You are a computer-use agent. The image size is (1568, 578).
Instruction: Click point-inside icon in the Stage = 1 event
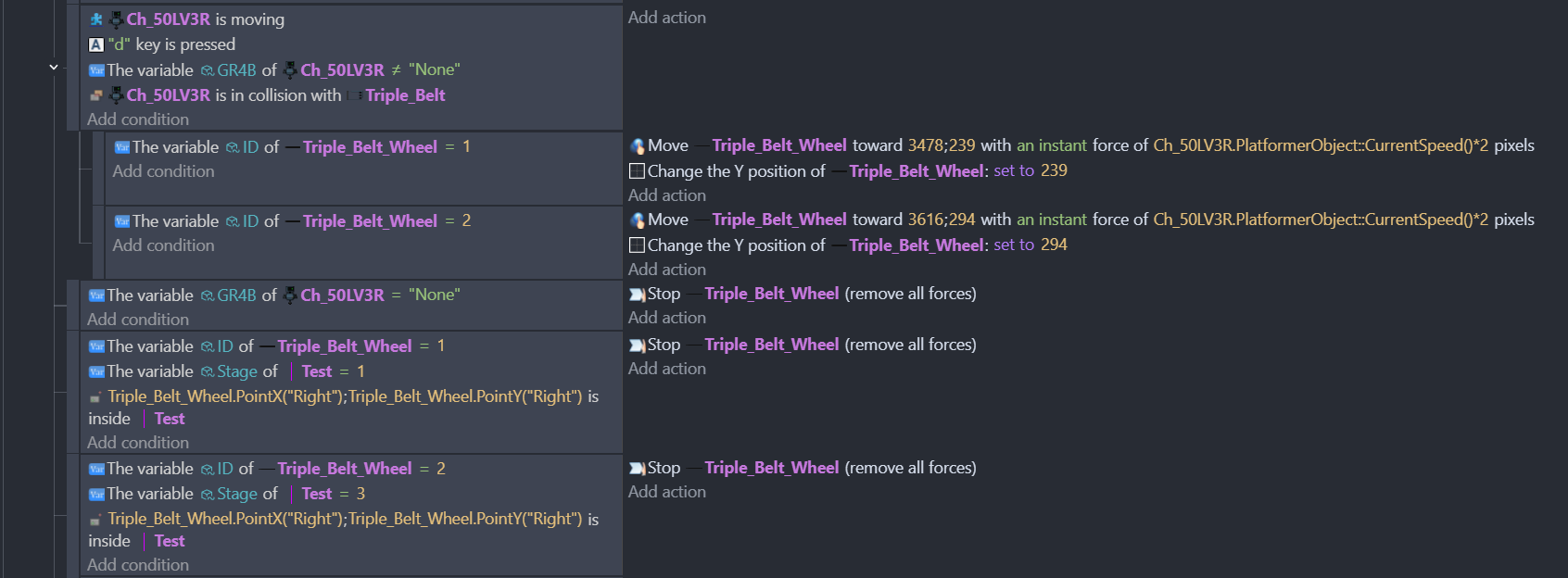point(95,397)
